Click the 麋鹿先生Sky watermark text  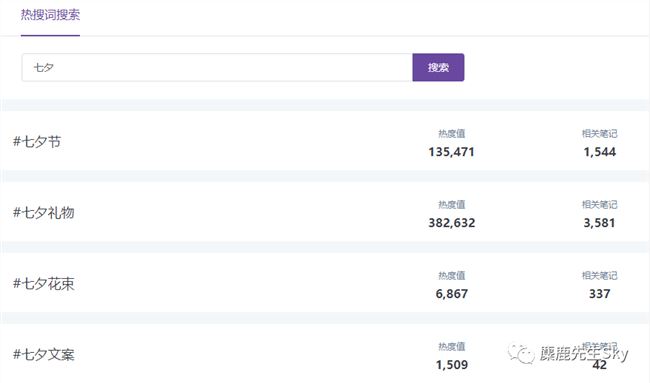point(584,354)
